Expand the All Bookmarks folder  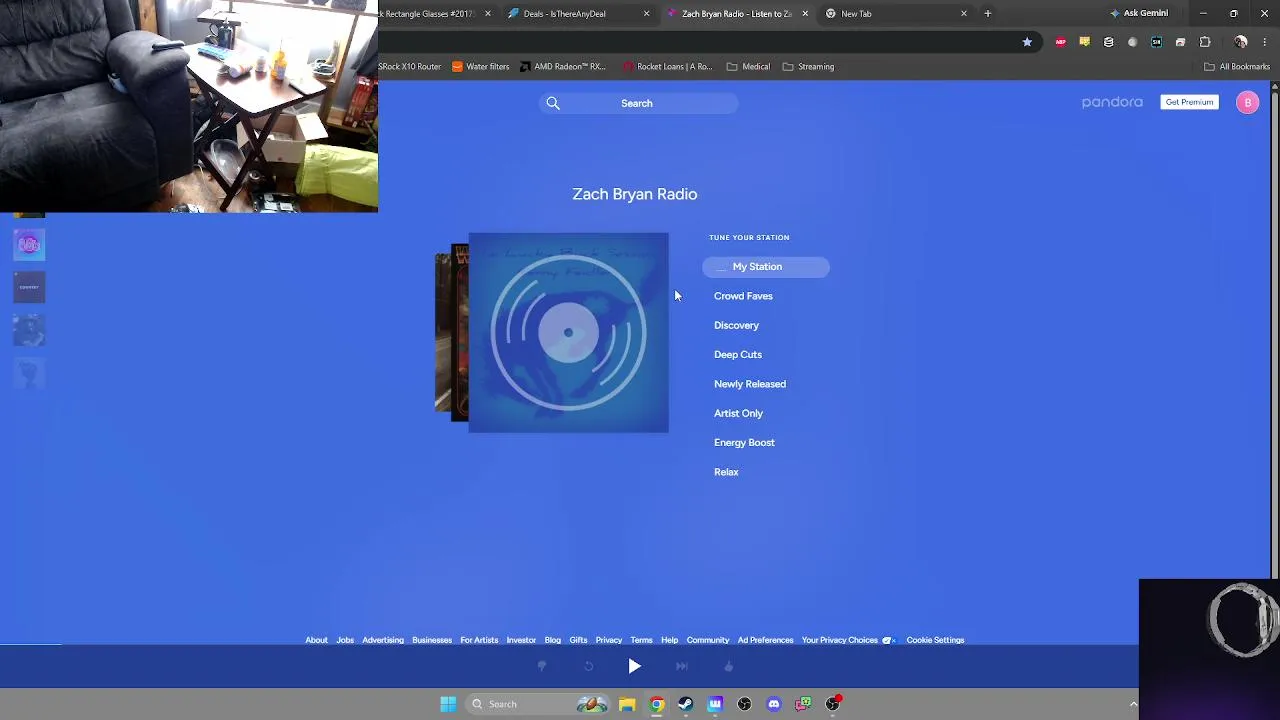[x=1237, y=67]
